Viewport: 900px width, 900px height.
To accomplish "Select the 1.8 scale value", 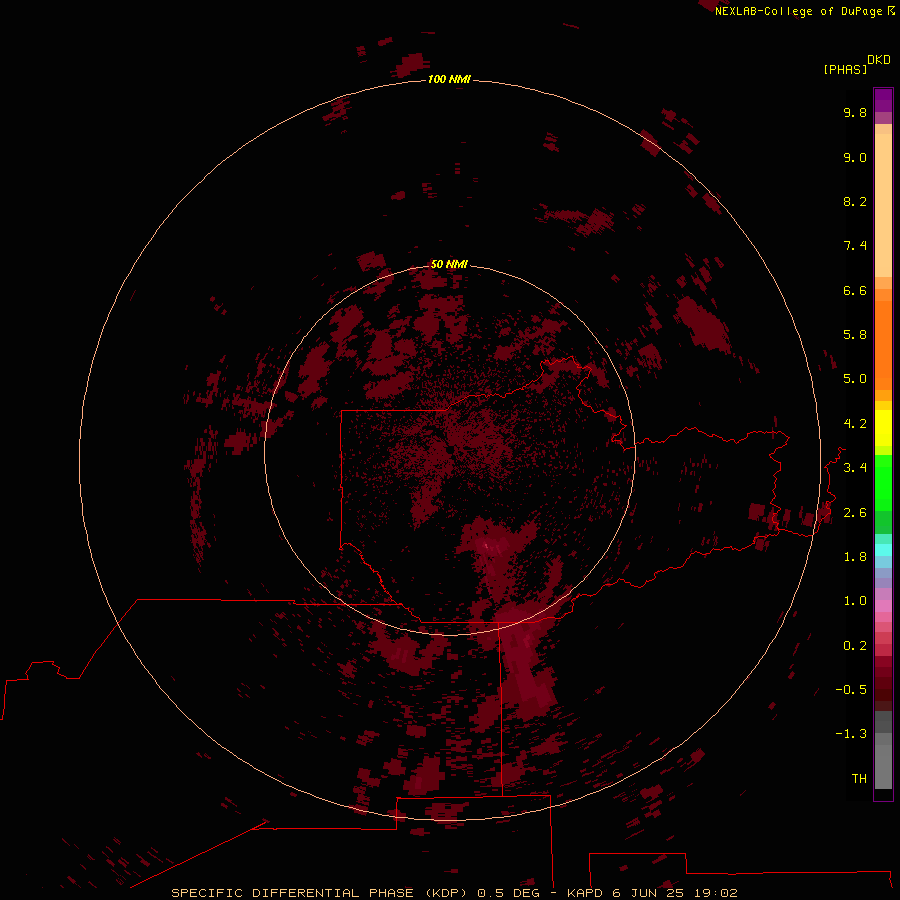I will 855,557.
